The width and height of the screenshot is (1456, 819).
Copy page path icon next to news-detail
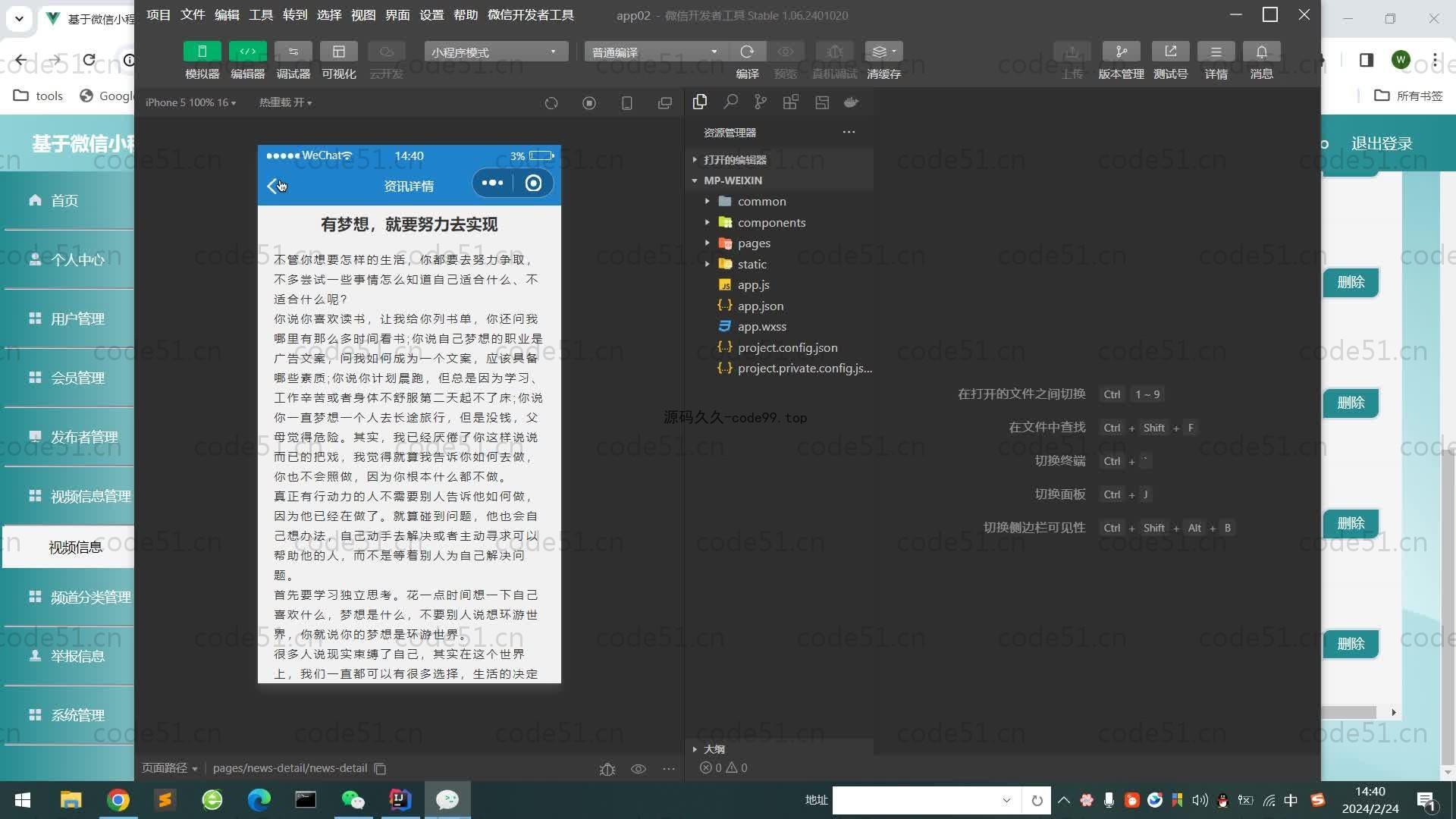381,768
